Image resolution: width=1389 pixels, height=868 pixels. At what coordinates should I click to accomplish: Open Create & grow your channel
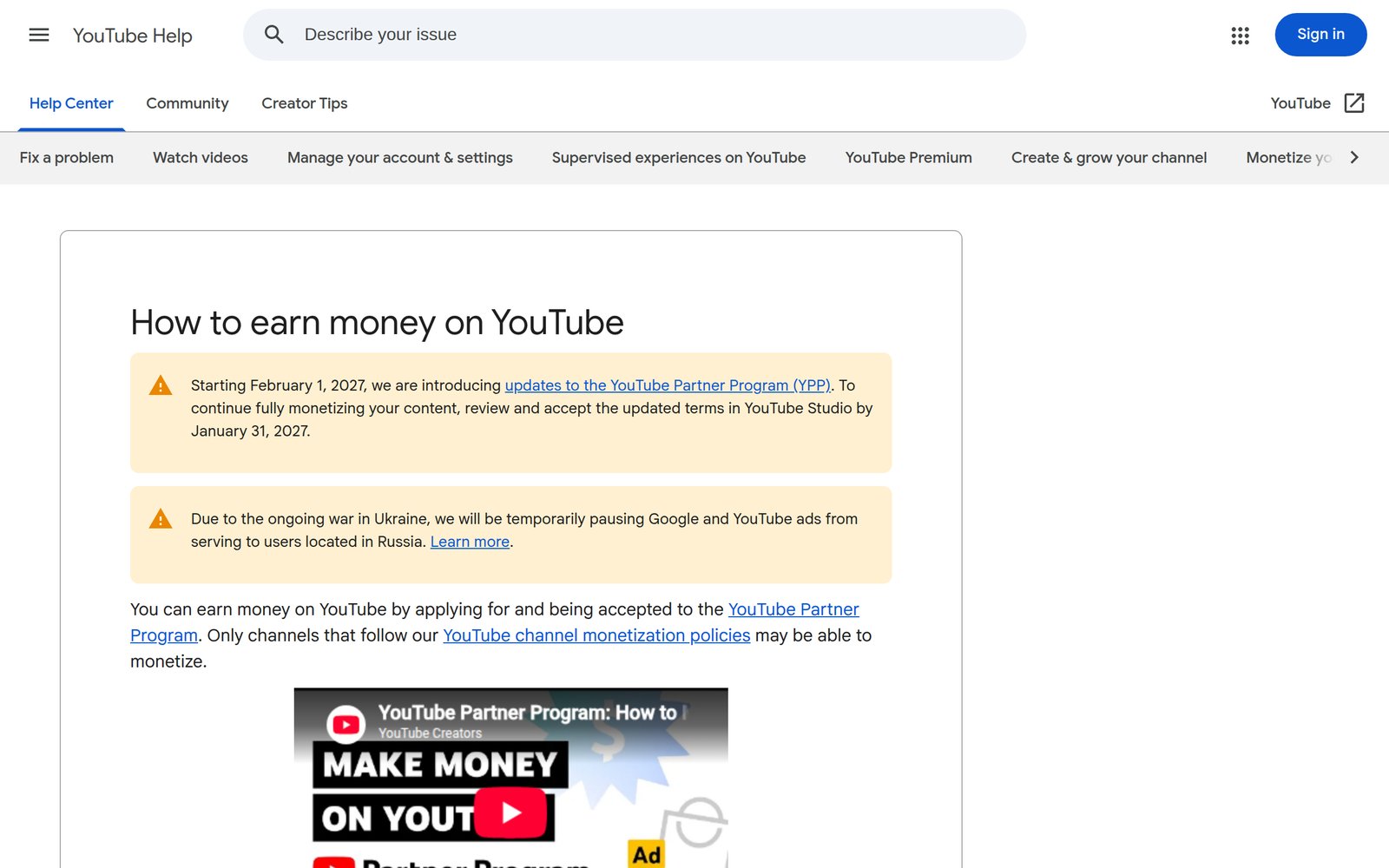1109,157
